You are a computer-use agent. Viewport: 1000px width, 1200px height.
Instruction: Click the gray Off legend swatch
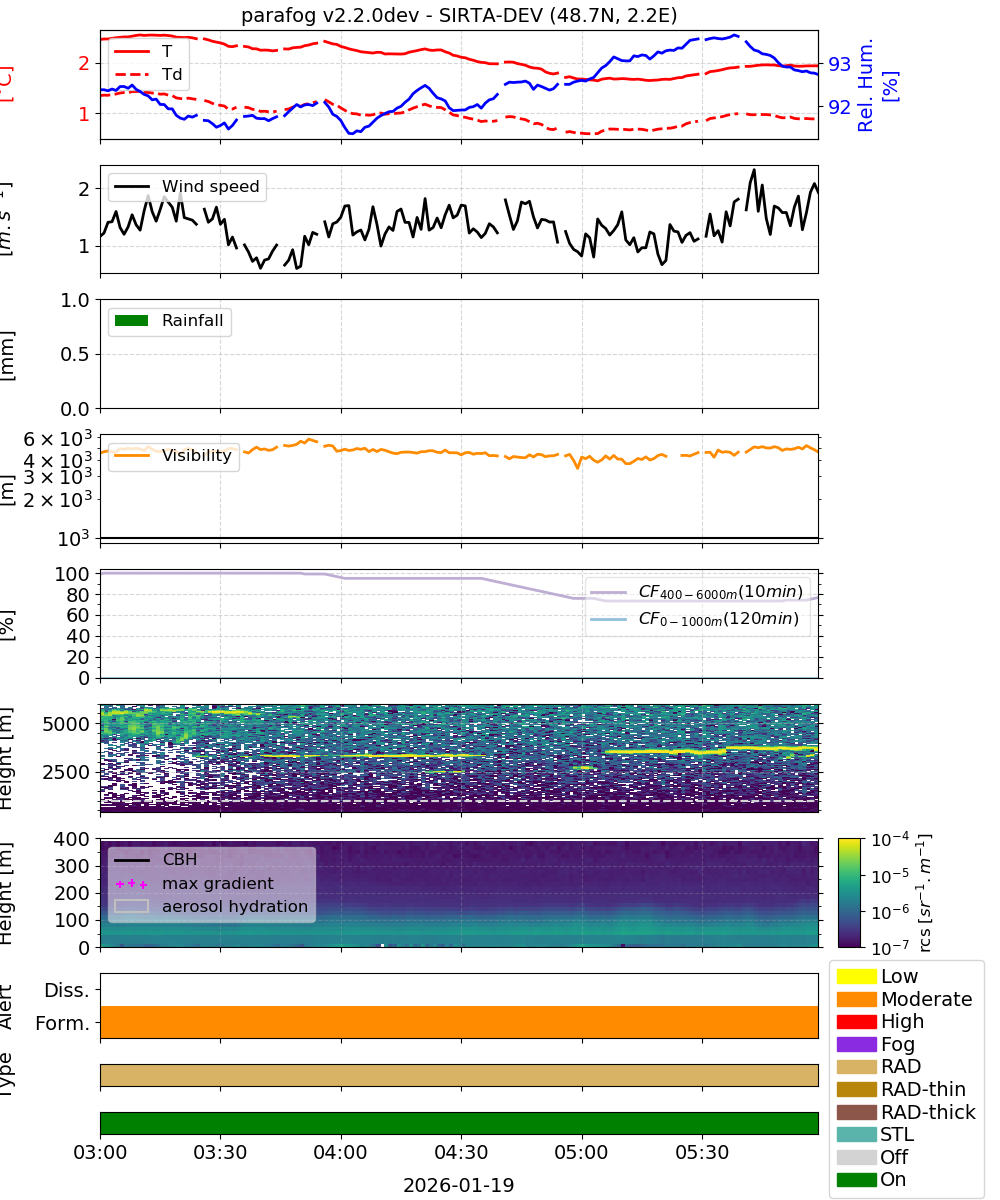(856, 1157)
